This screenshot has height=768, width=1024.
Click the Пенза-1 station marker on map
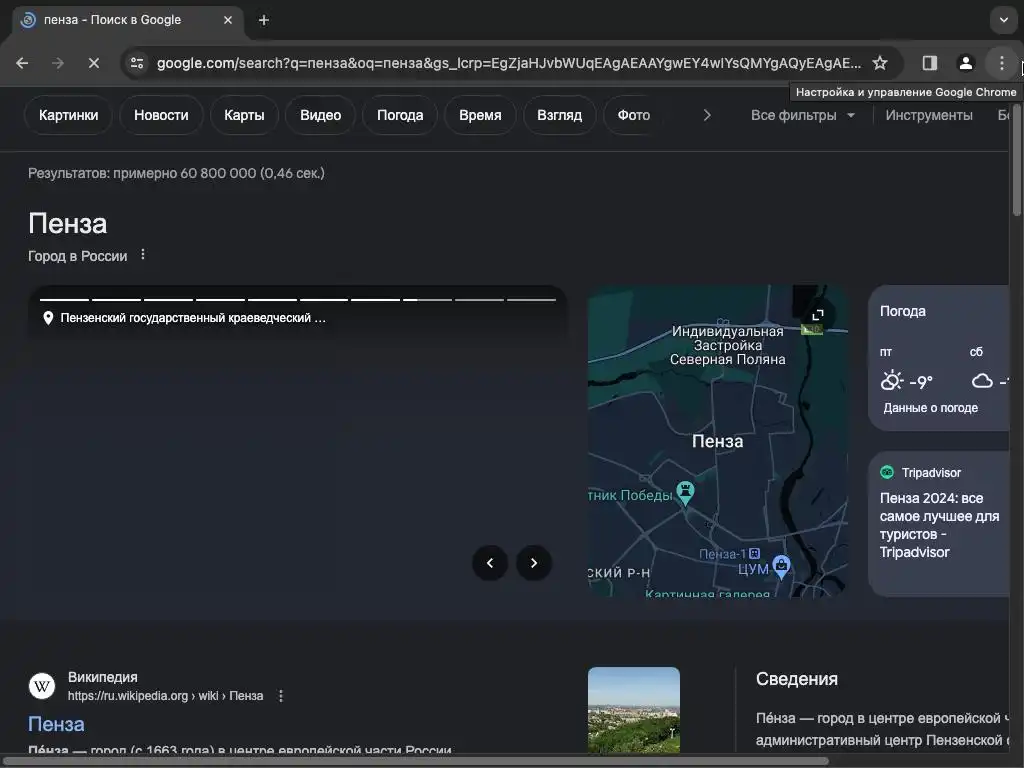point(754,553)
